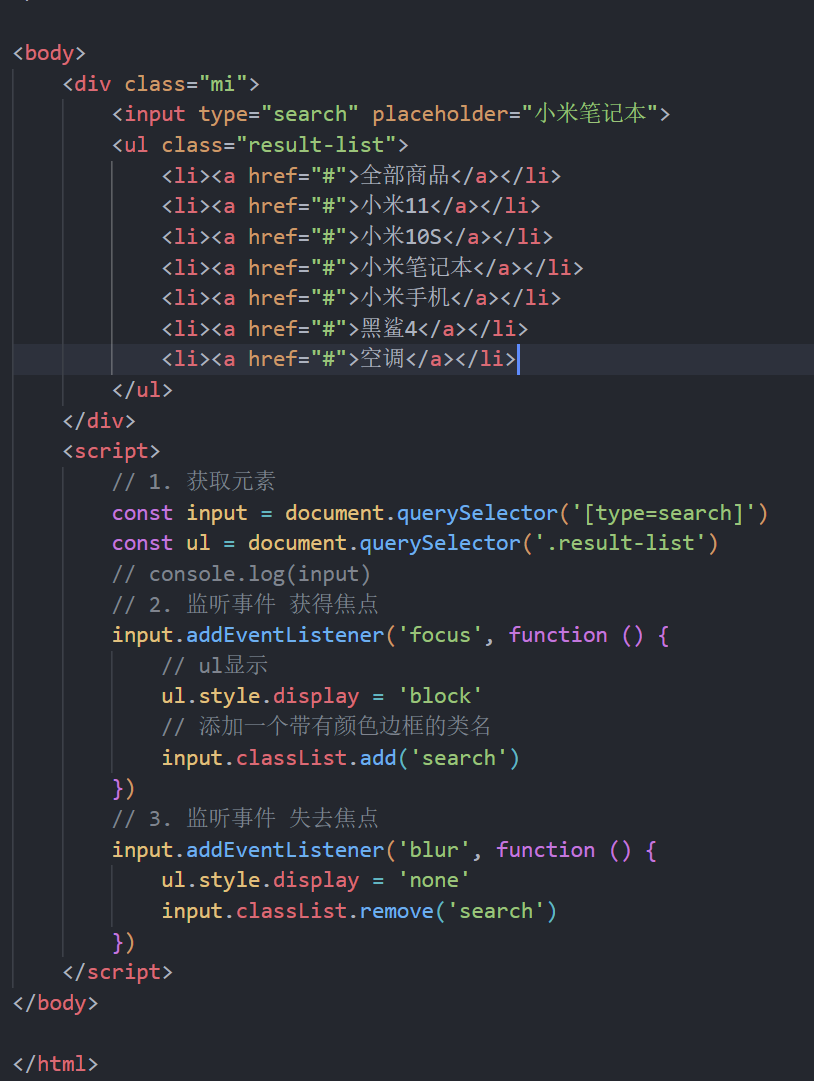Click the list item line with 小米11

coord(351,205)
